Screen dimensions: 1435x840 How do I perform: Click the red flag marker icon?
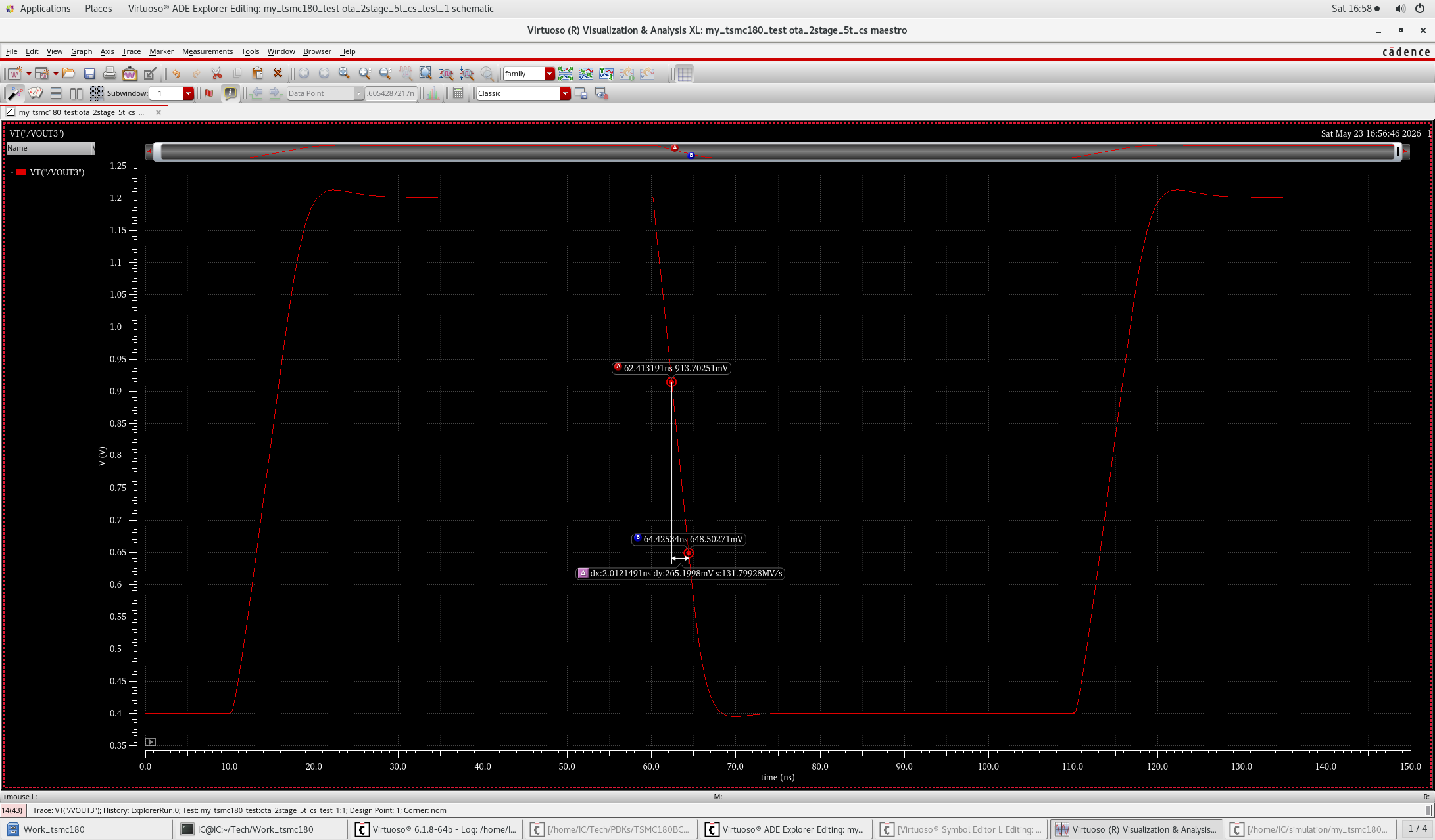[x=209, y=93]
